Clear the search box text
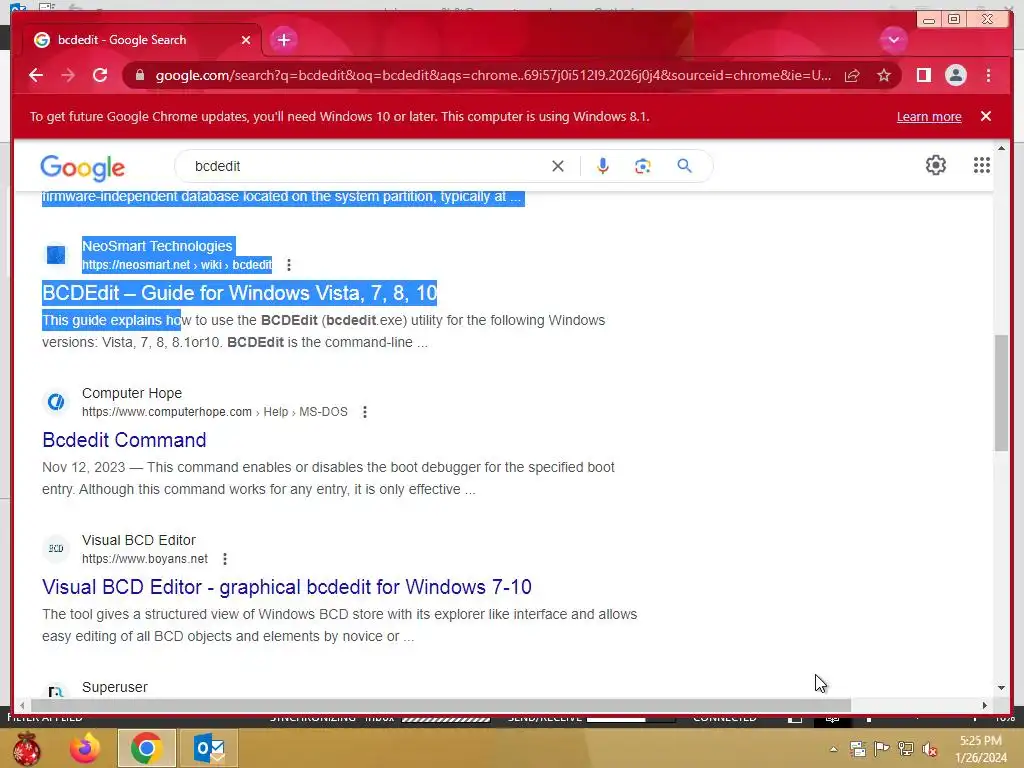 pyautogui.click(x=558, y=166)
